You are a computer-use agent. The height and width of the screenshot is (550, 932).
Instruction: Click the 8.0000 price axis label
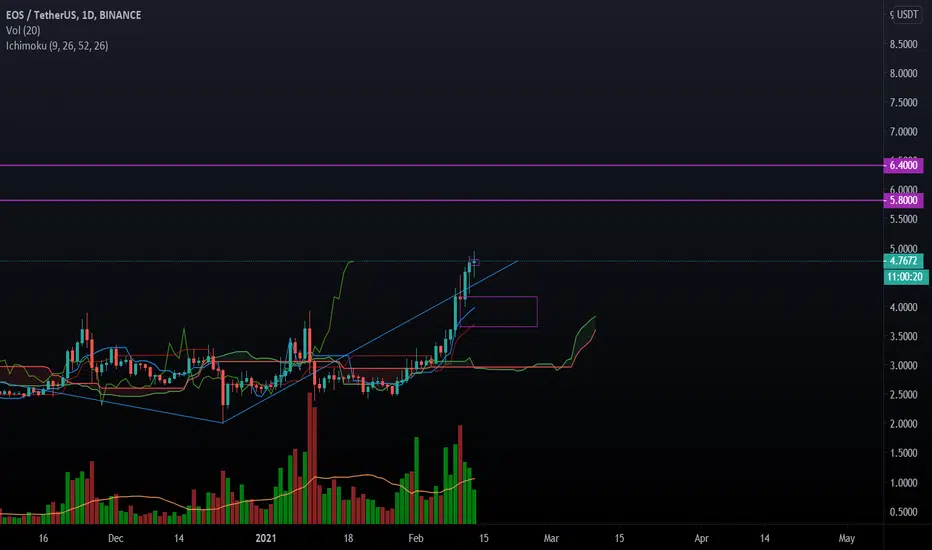click(x=903, y=73)
